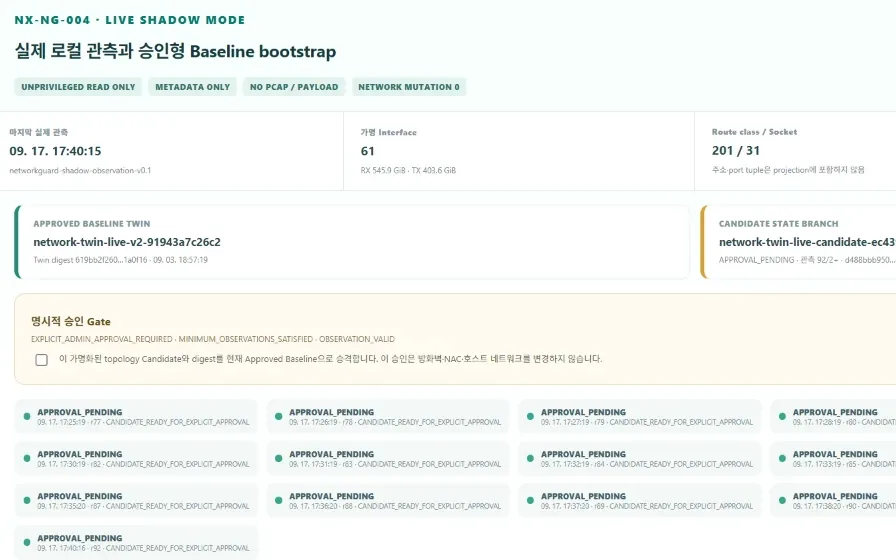Click the Gate checkbox description text
The width and height of the screenshot is (896, 560).
coord(330,359)
